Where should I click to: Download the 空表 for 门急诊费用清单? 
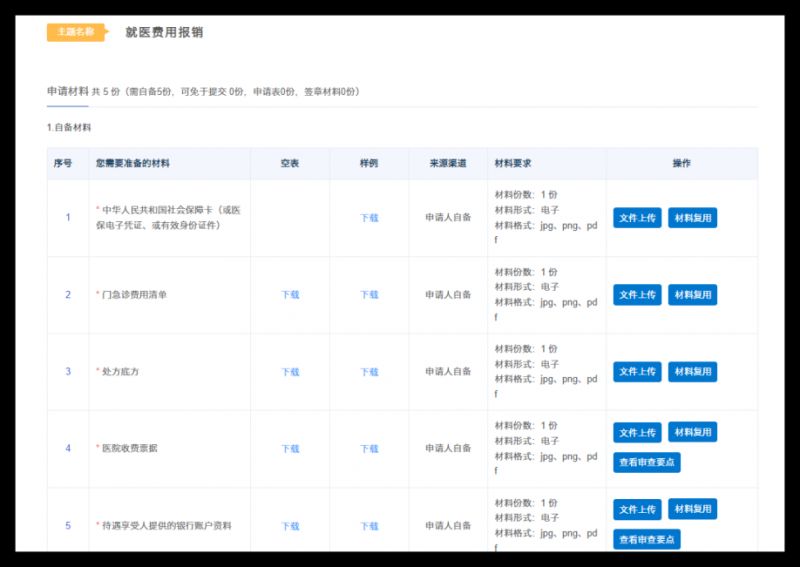click(x=290, y=295)
